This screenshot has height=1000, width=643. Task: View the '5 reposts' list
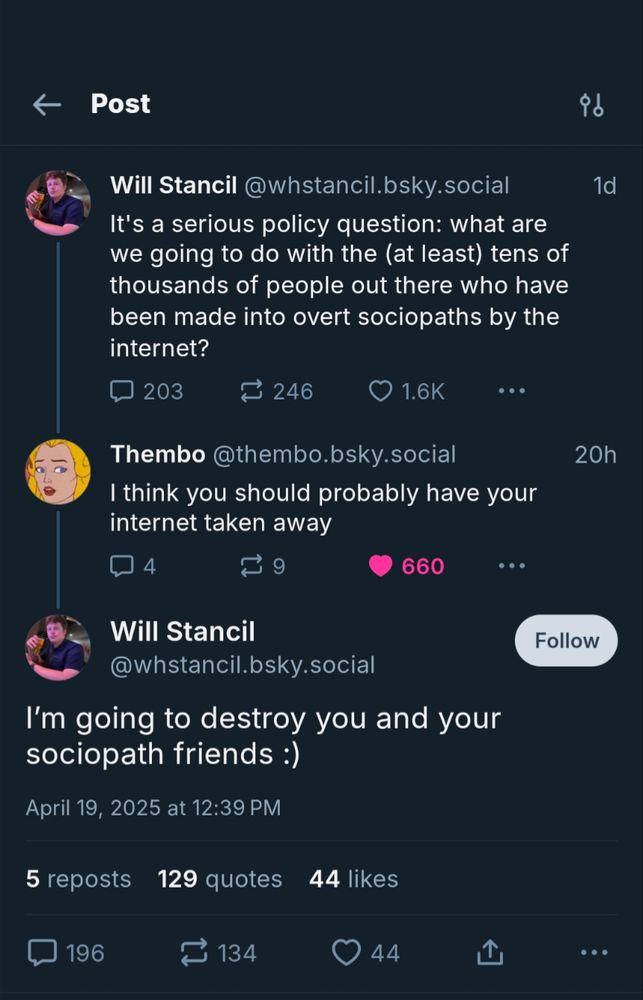(x=78, y=879)
